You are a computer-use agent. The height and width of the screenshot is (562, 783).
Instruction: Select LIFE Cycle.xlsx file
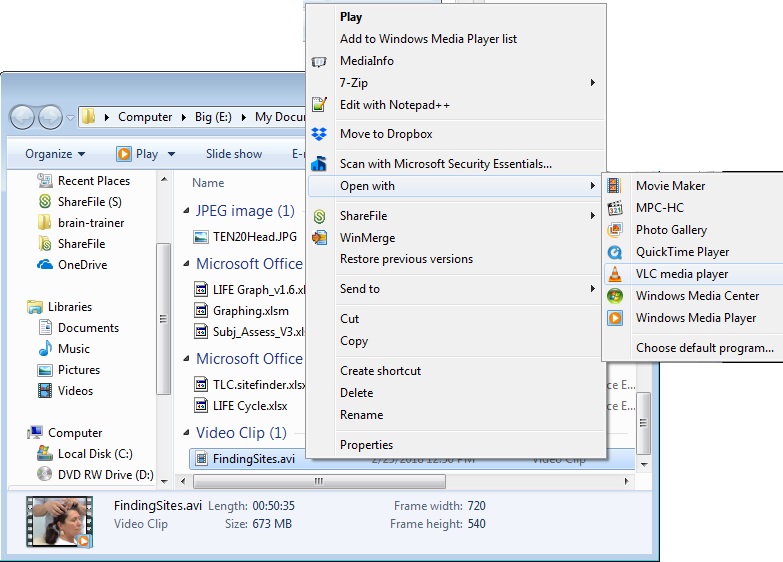pyautogui.click(x=250, y=406)
